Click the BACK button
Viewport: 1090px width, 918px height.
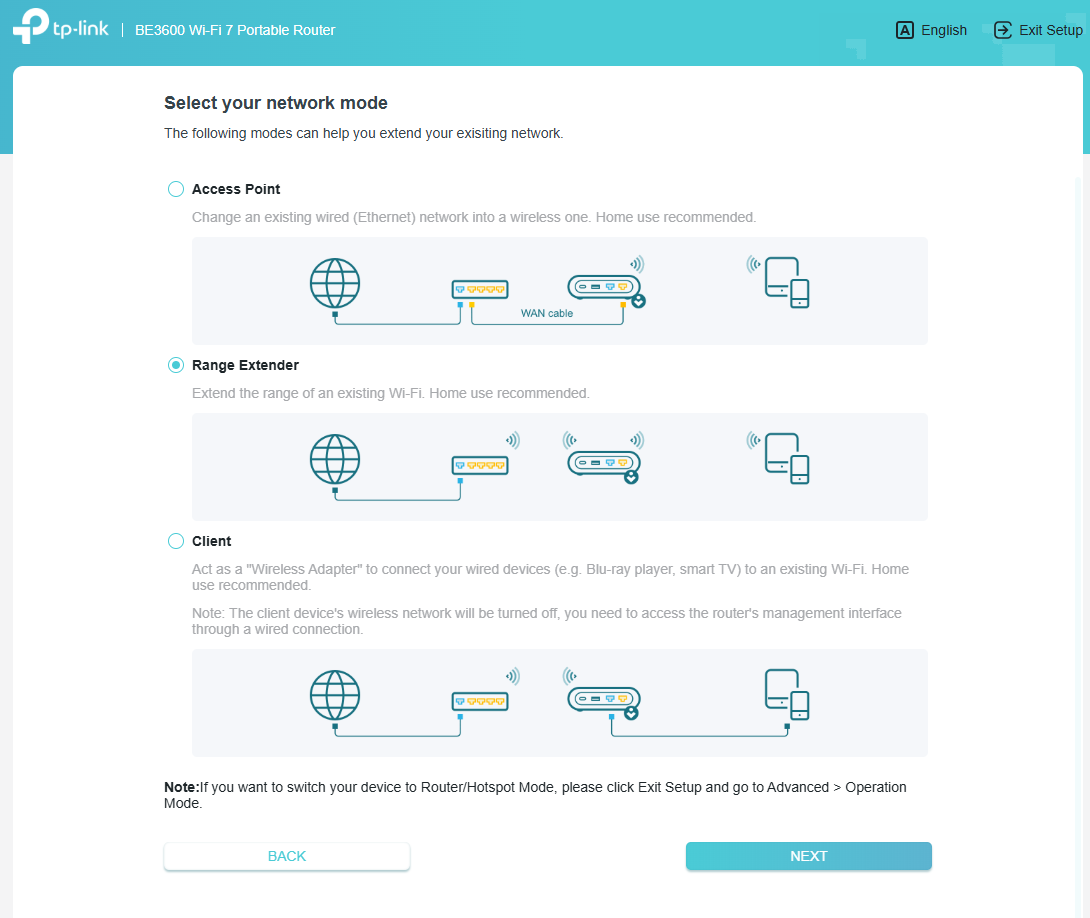click(x=286, y=856)
